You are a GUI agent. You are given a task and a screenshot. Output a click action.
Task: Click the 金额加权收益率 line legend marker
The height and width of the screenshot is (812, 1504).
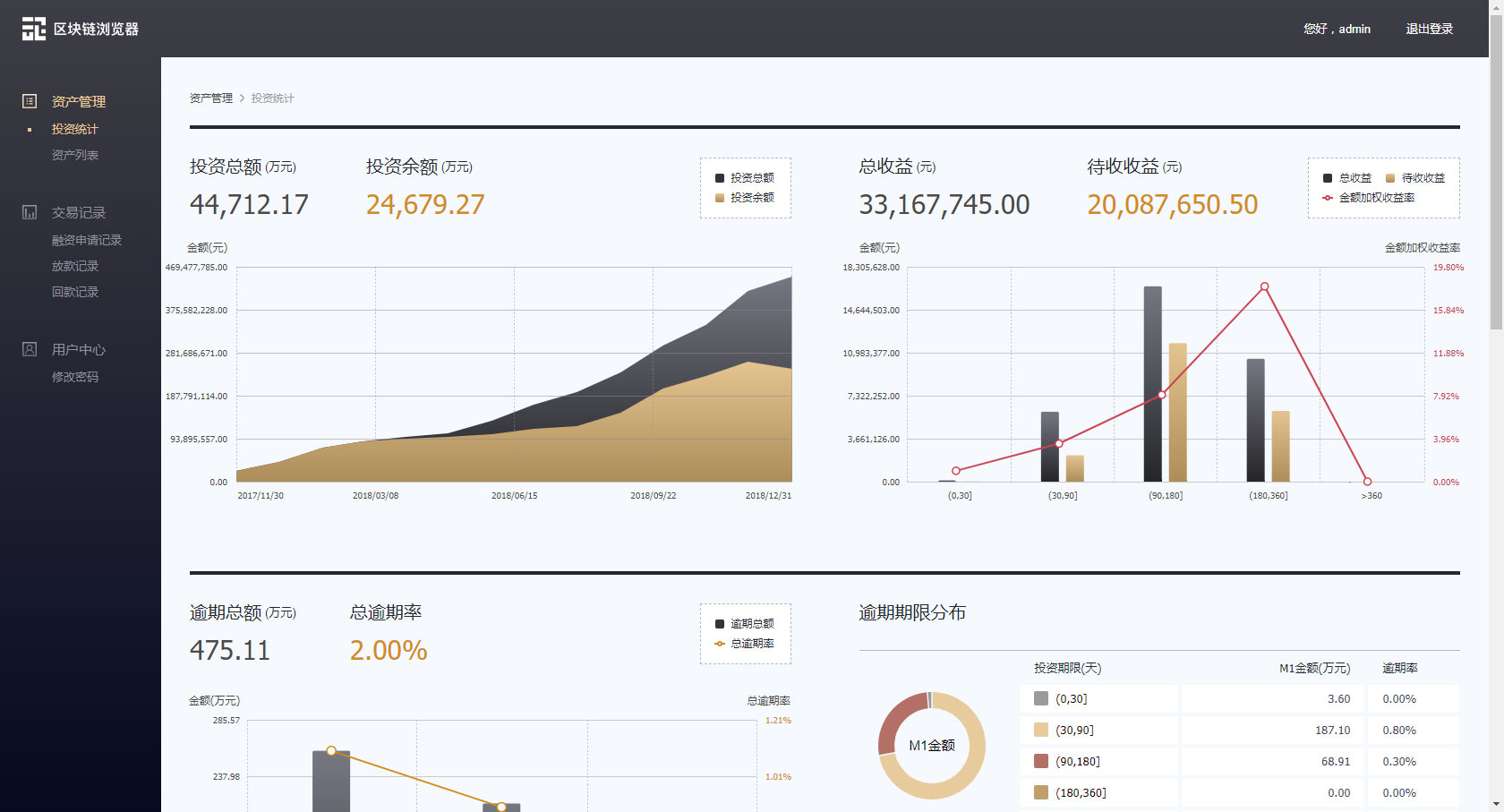(x=1328, y=198)
